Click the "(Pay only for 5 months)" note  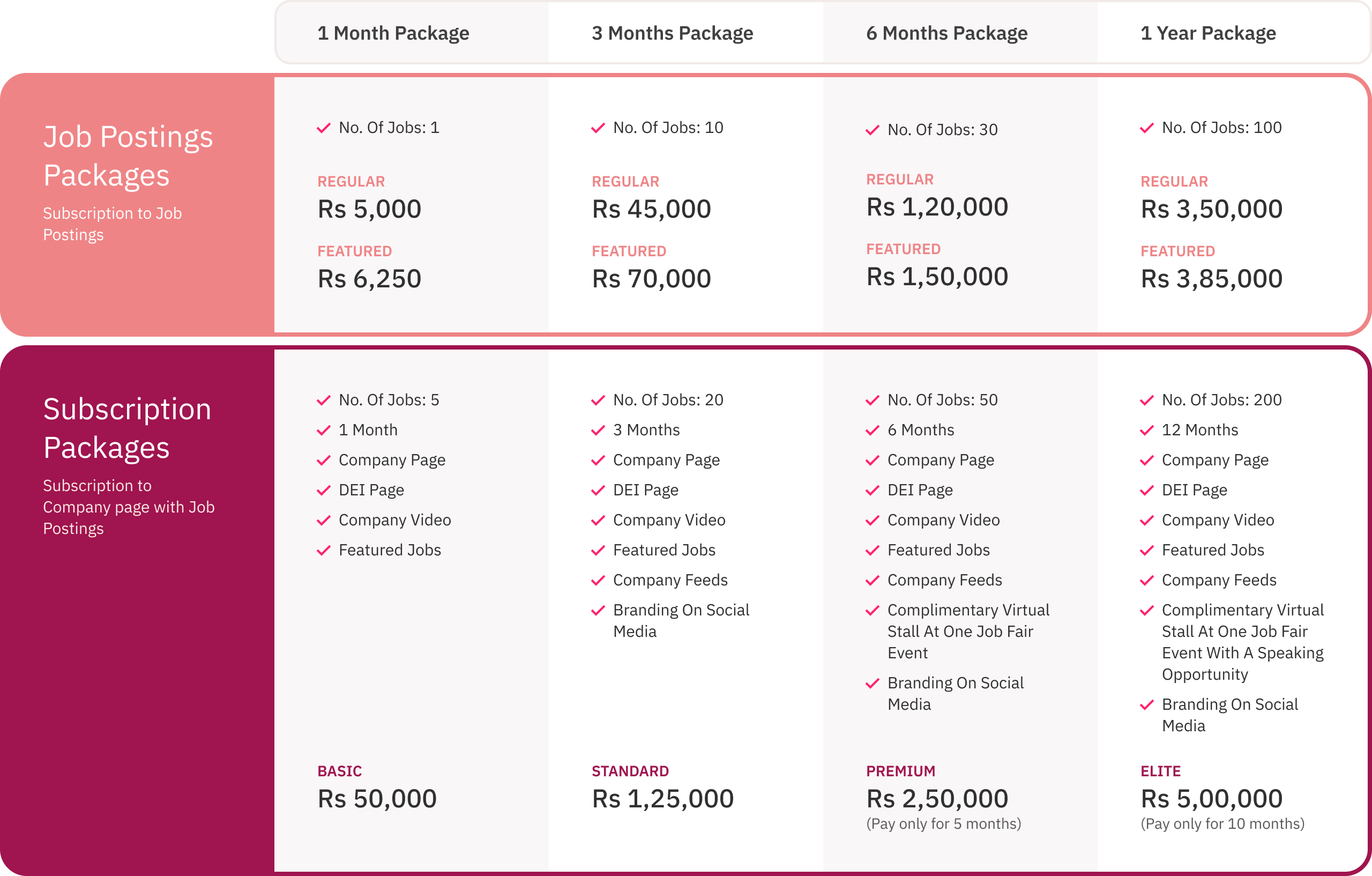(x=944, y=823)
